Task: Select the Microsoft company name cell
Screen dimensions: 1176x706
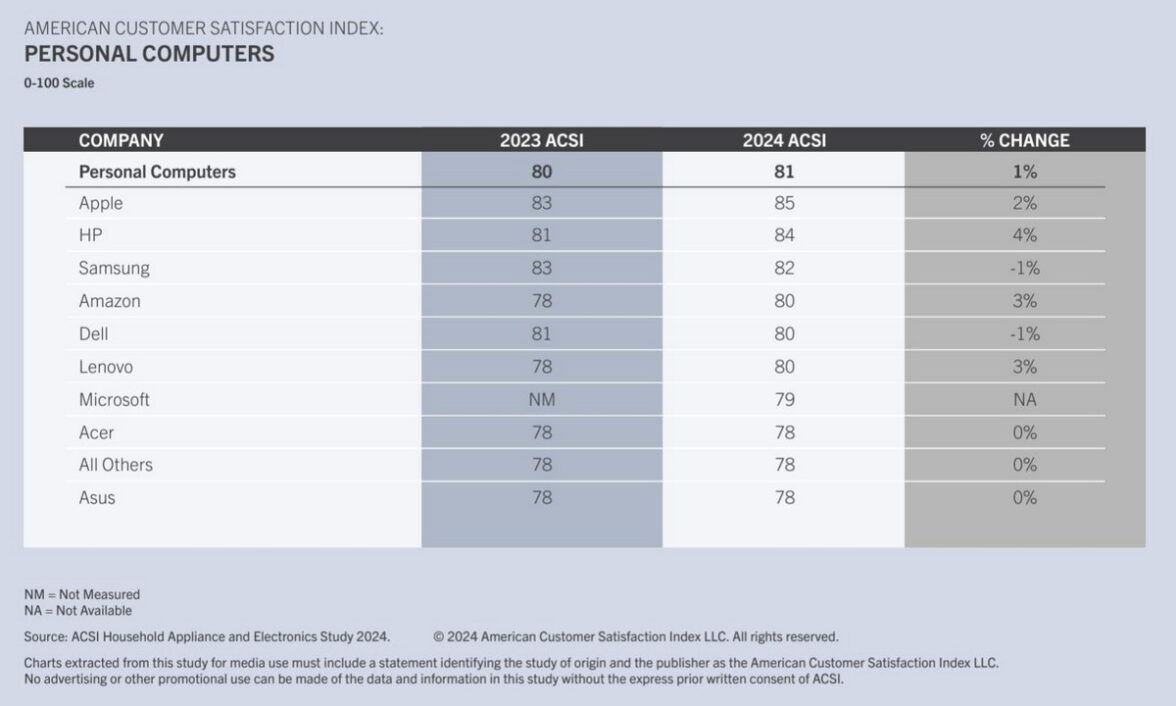Action: (x=114, y=399)
